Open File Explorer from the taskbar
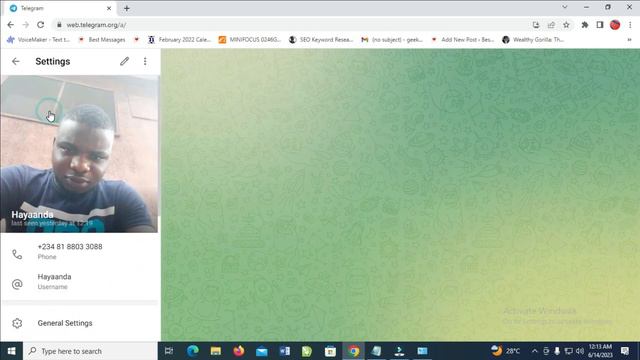Screen dimensions: 640x360 [x=216, y=351]
